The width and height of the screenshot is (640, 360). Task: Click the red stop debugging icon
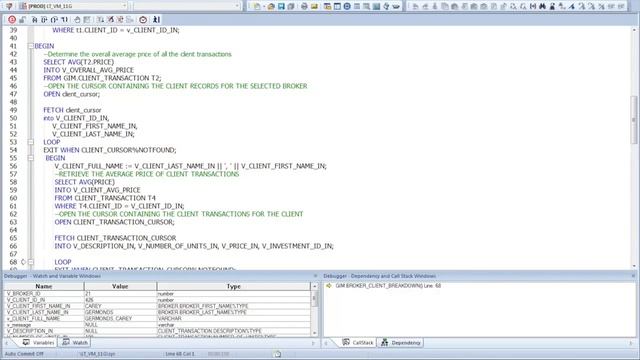pos(12,20)
